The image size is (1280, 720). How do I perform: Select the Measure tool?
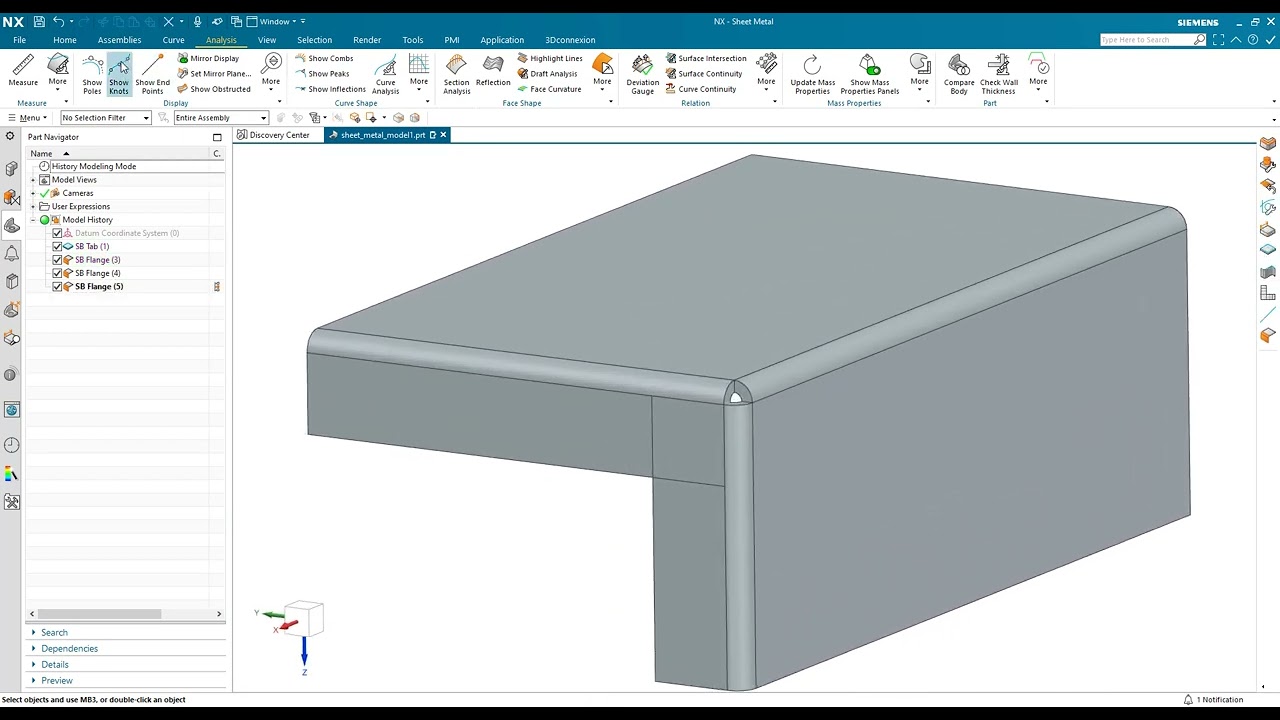23,72
